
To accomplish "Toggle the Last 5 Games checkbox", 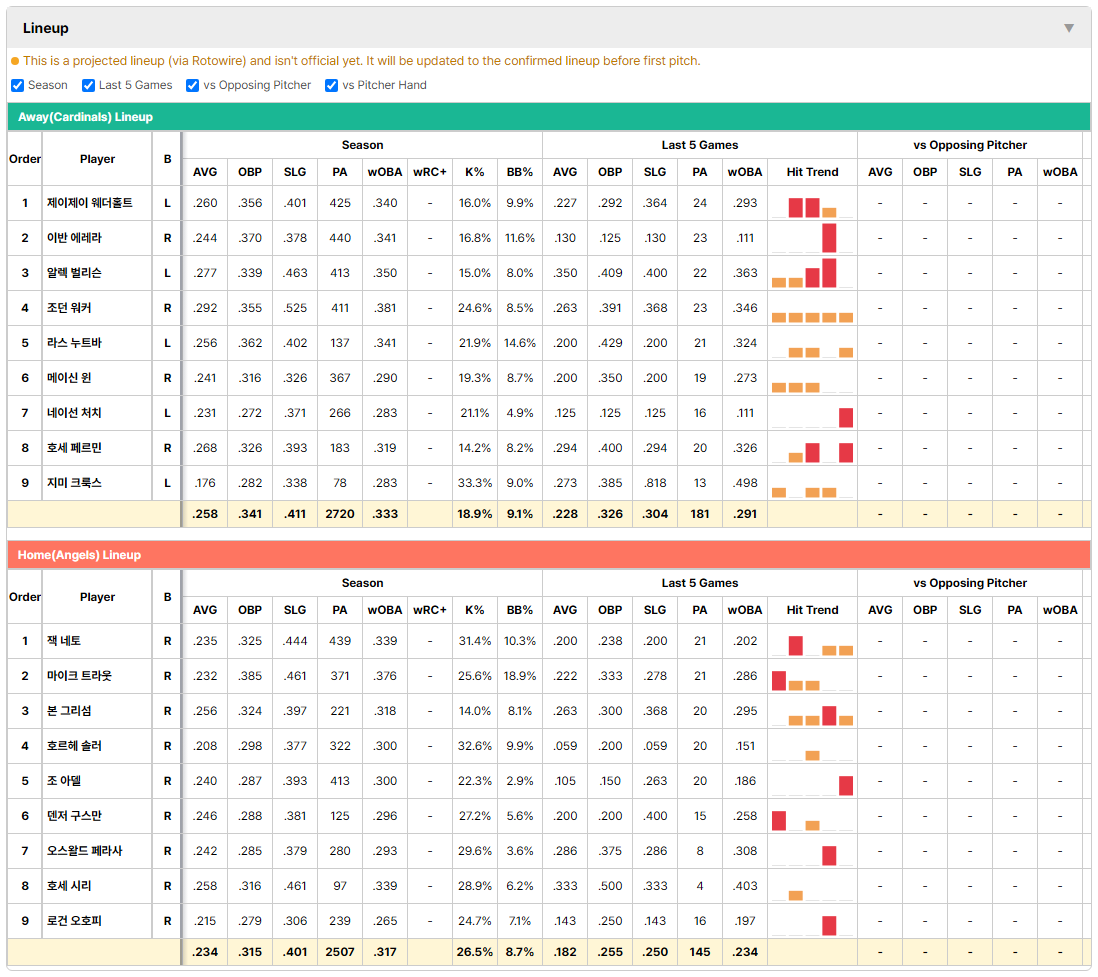I will coord(88,85).
